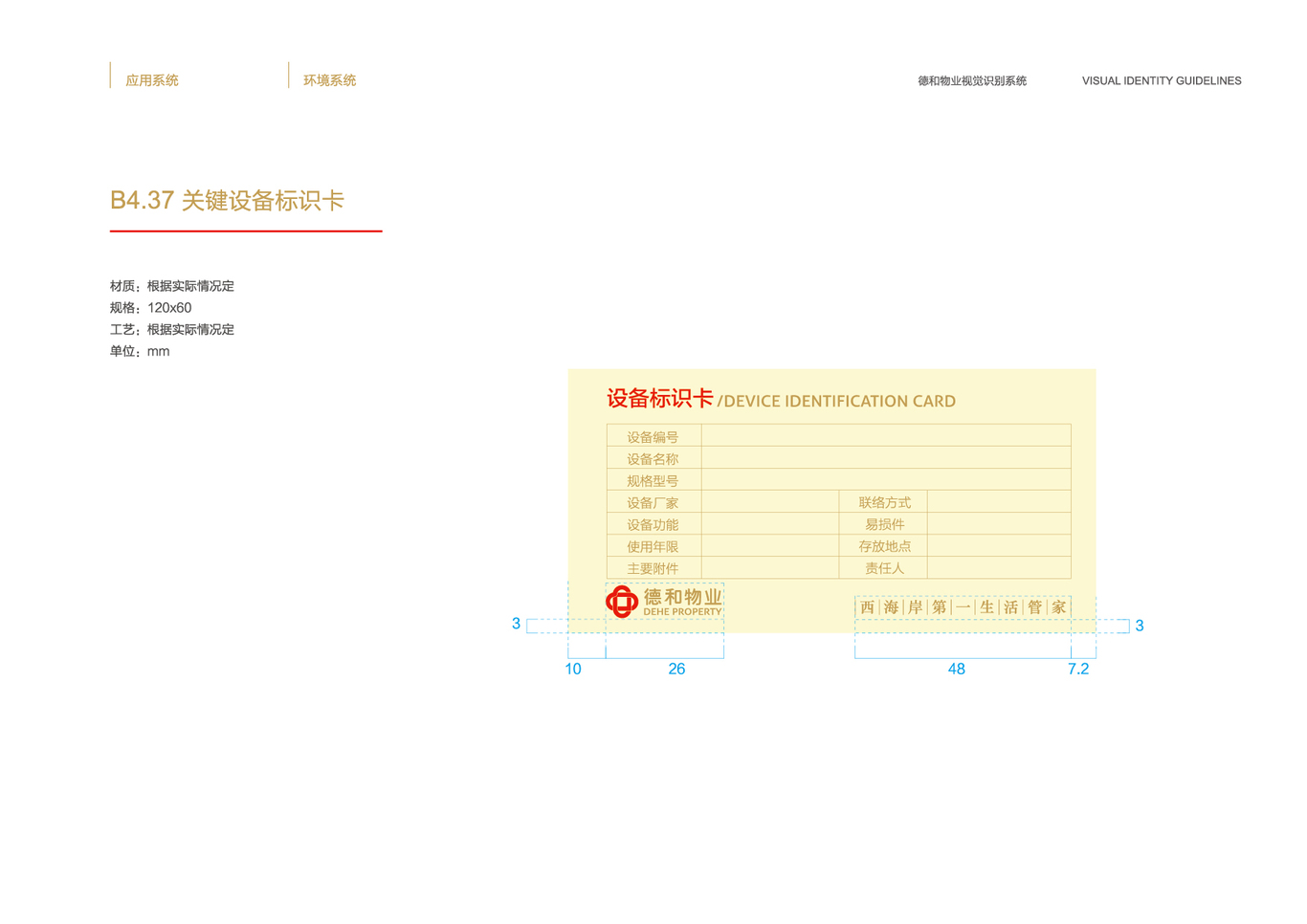Click the 规格：120x60 line

click(151, 308)
